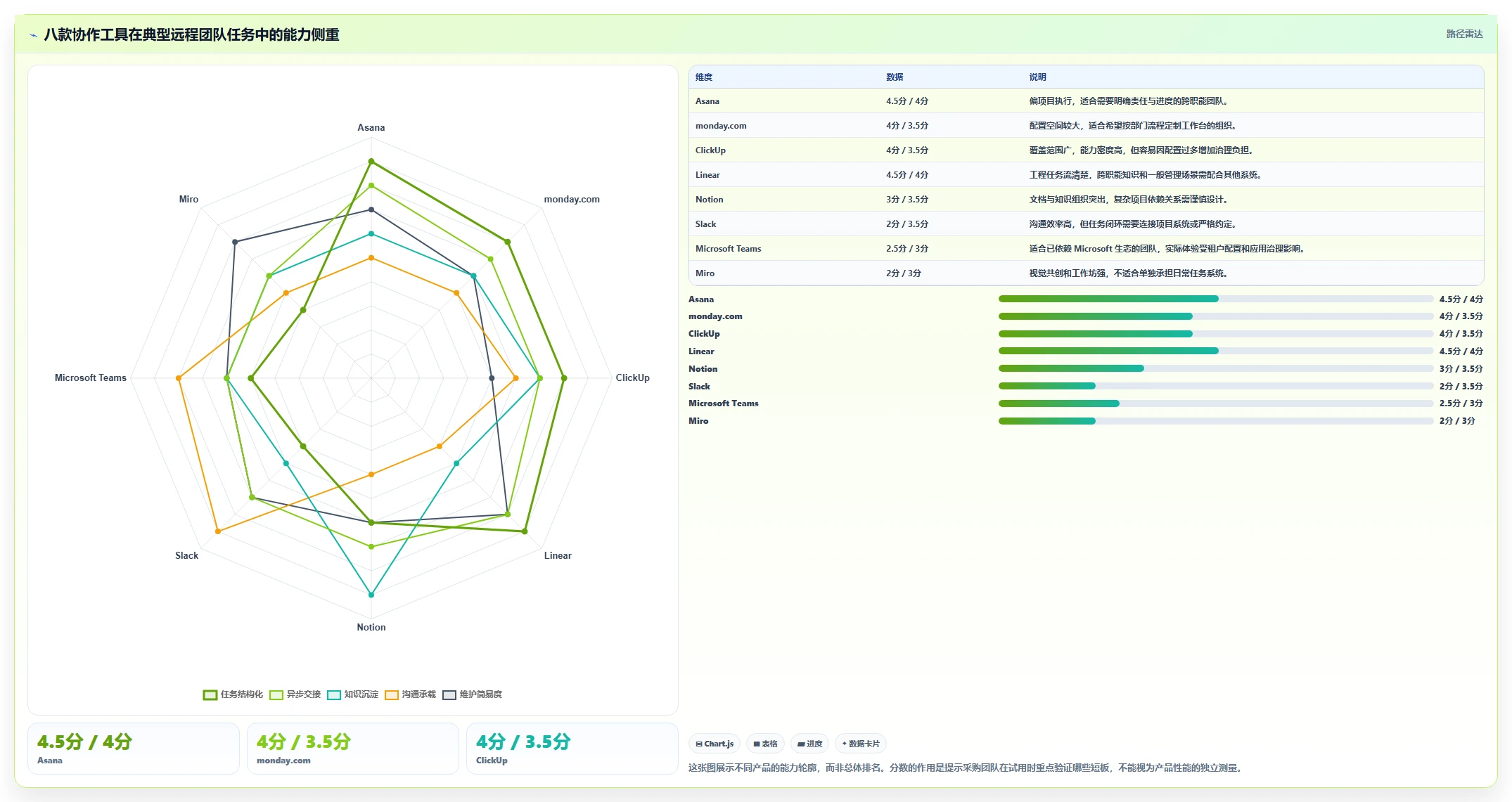The image size is (1512, 802).
Task: Click the Miro axis label on the radar
Action: pyautogui.click(x=188, y=200)
